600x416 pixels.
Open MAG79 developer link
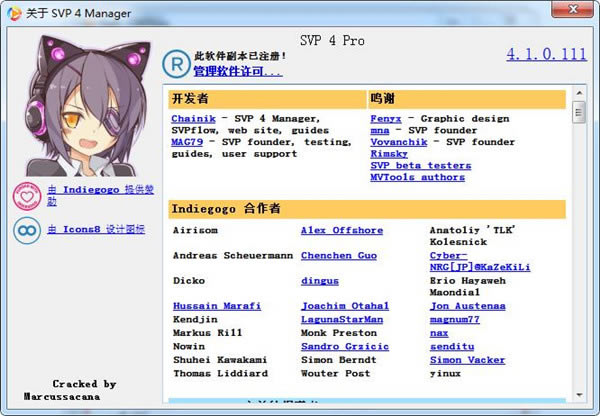[187, 142]
